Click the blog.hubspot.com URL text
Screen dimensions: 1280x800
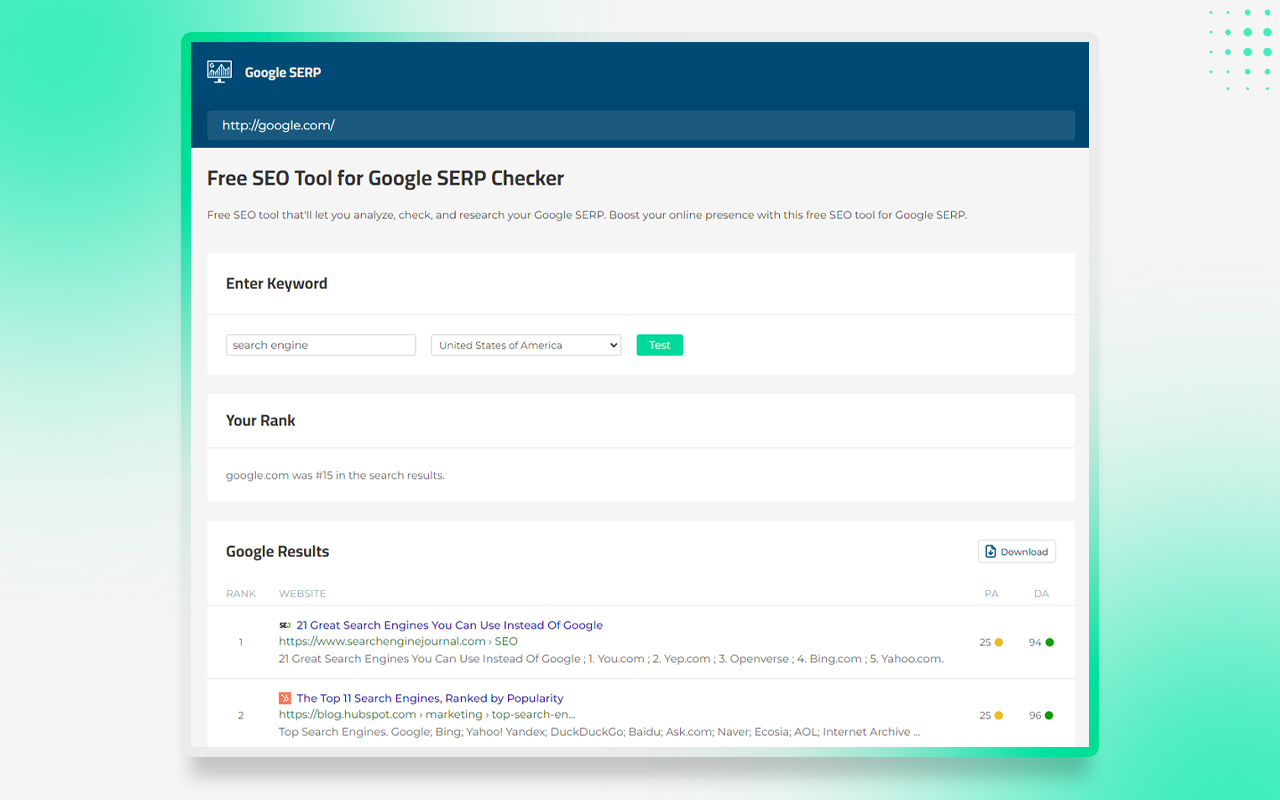(x=427, y=714)
